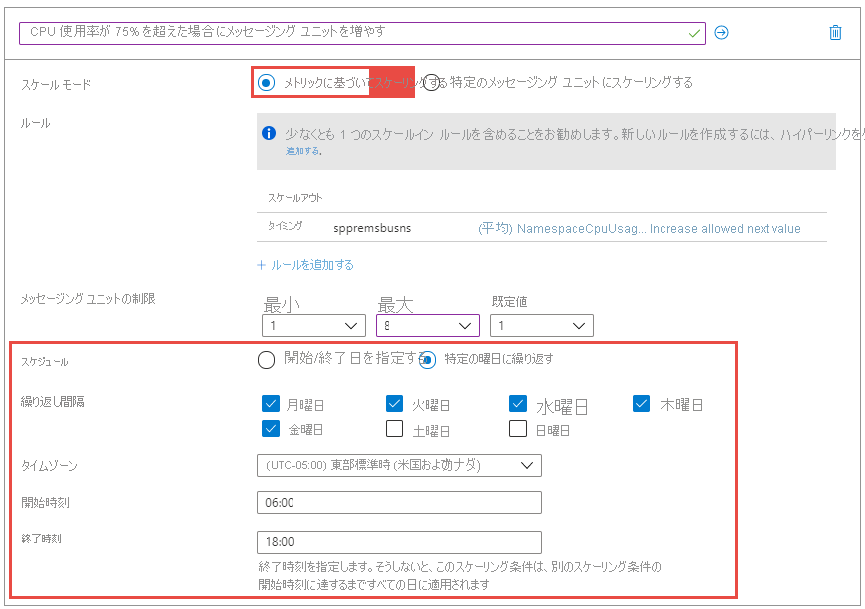Viewport: 865px width, 609px height.
Task: Click the condition name text field
Action: coord(362,34)
